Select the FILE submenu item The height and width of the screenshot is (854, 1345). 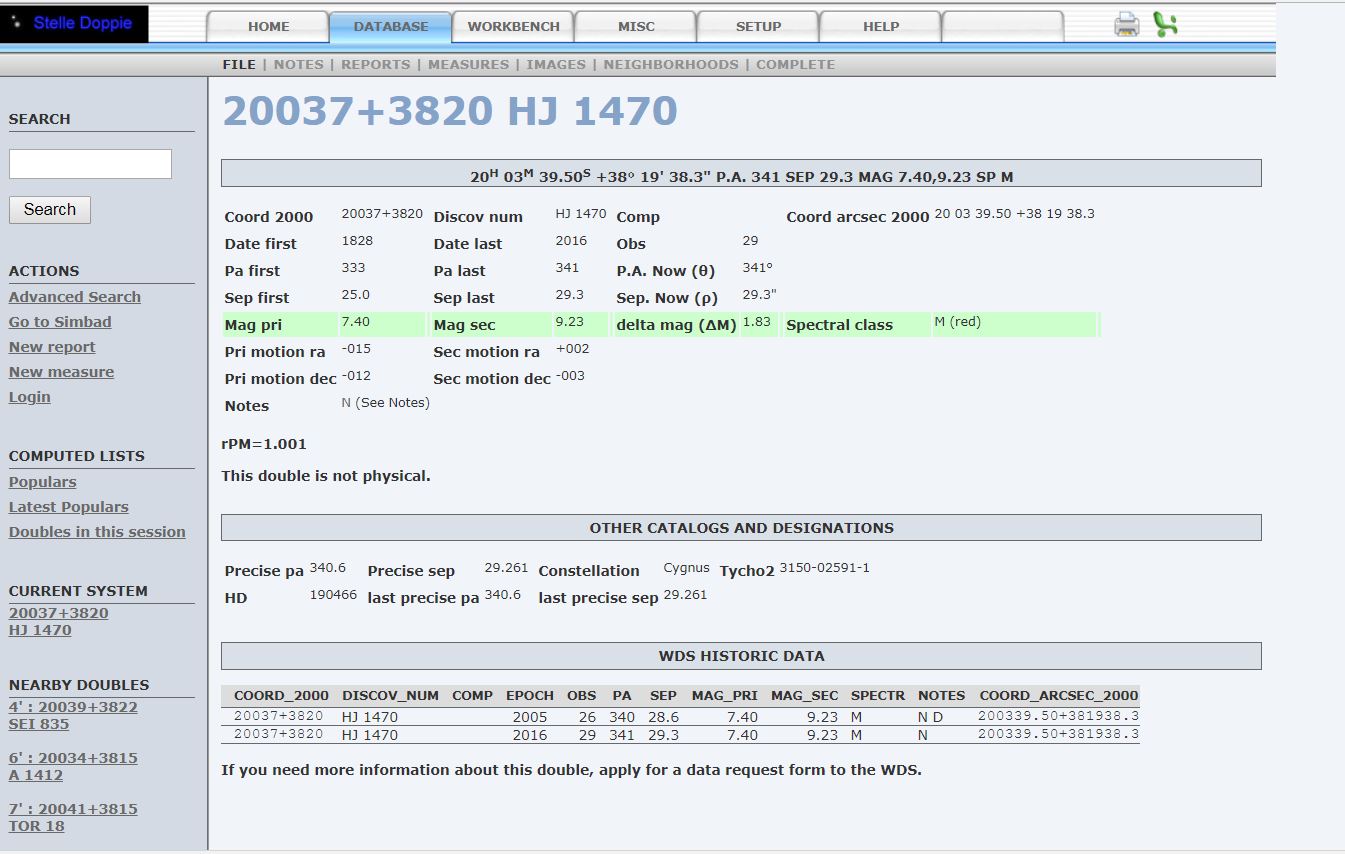[239, 65]
